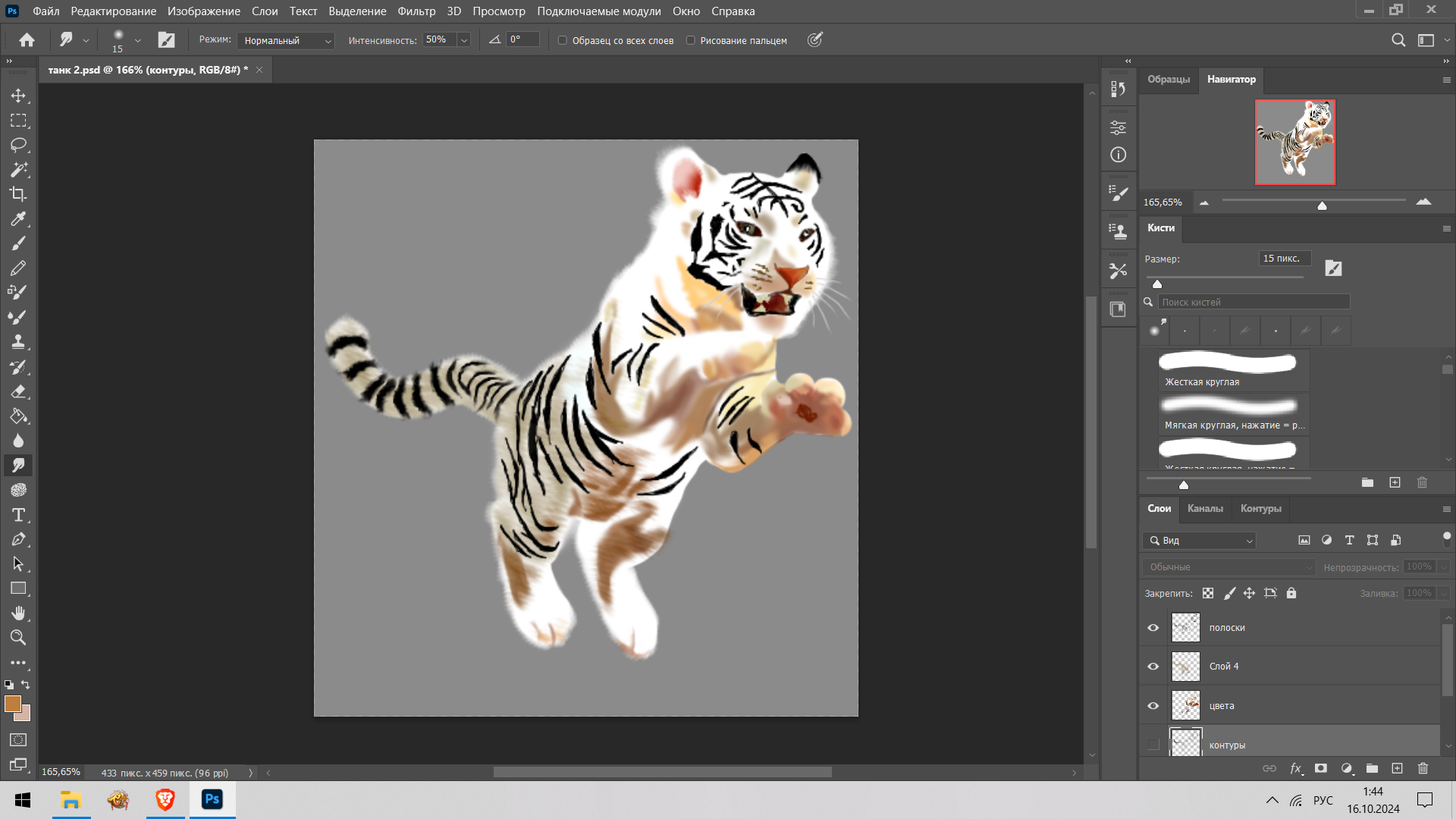This screenshot has height=819, width=1456.
Task: Enable 'Образец со всех слоев' checkbox
Action: 563,41
